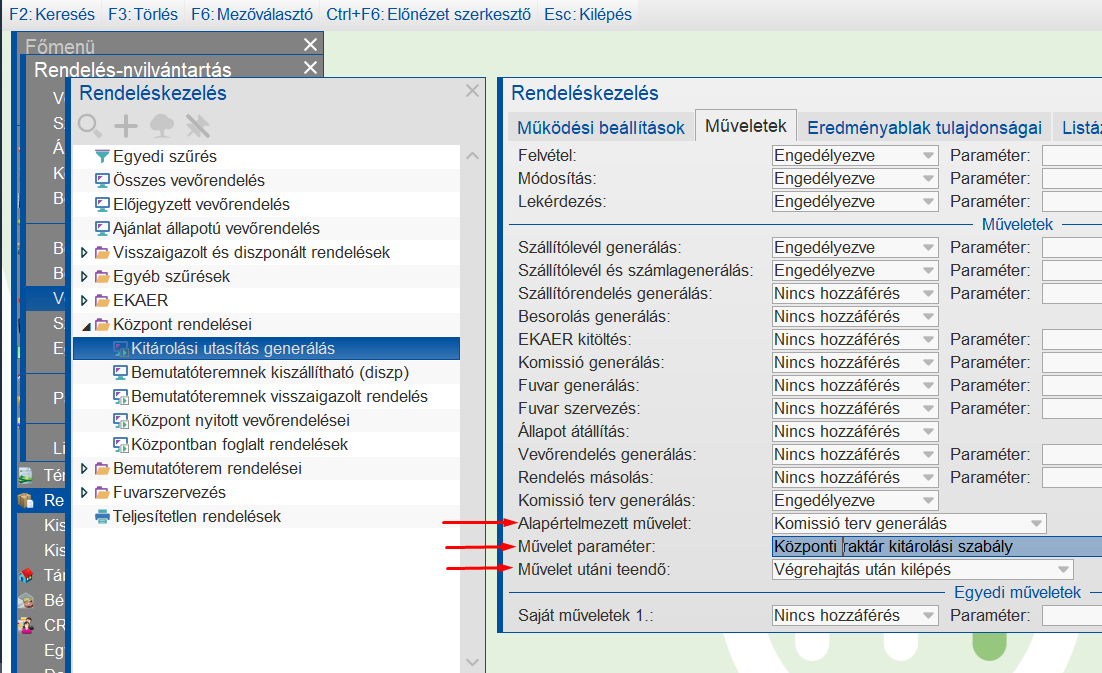Screen dimensions: 1102x673
Task: Click the Művelet paraméter input field
Action: coord(937,547)
